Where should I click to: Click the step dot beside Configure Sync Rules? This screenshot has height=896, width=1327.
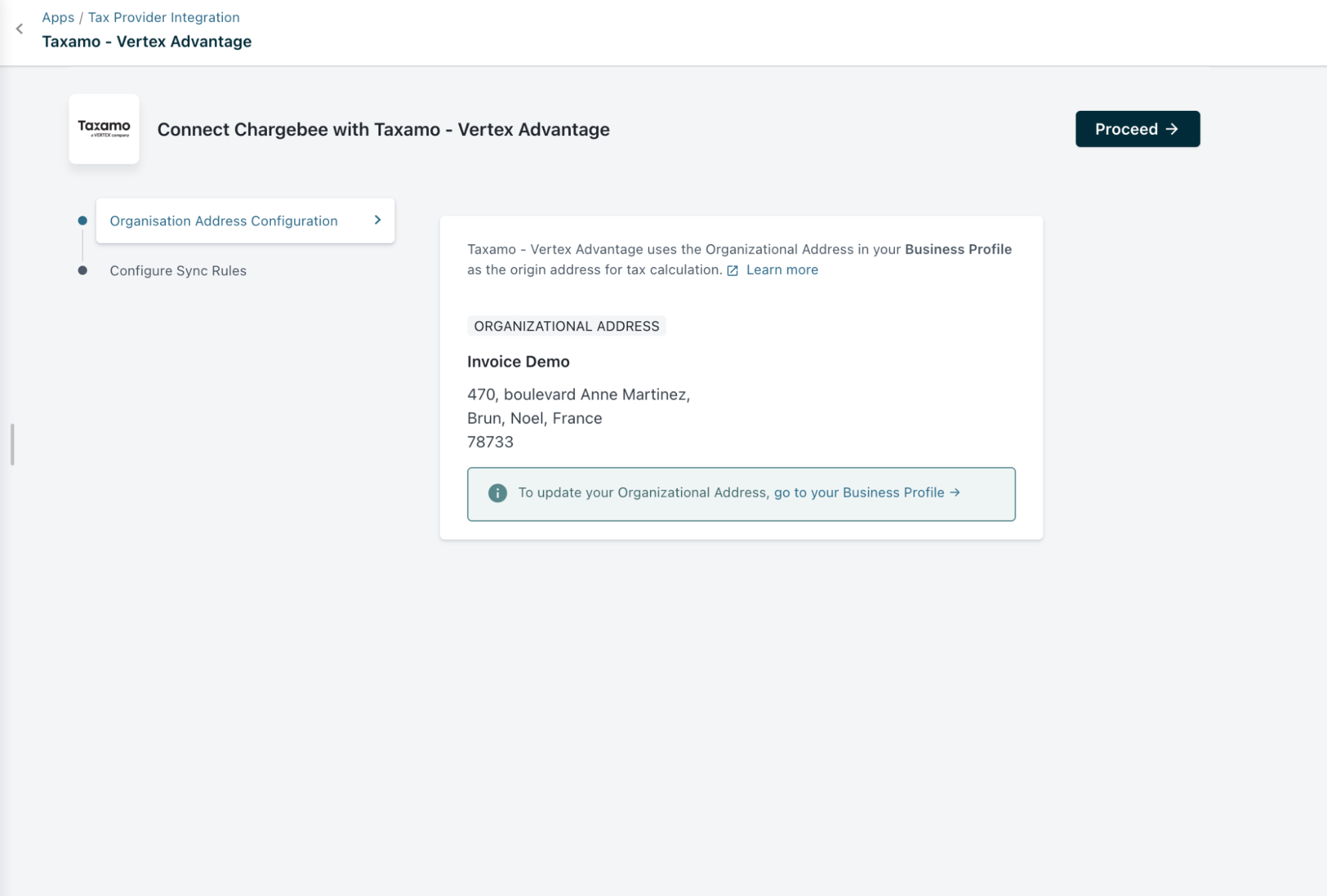coord(82,270)
